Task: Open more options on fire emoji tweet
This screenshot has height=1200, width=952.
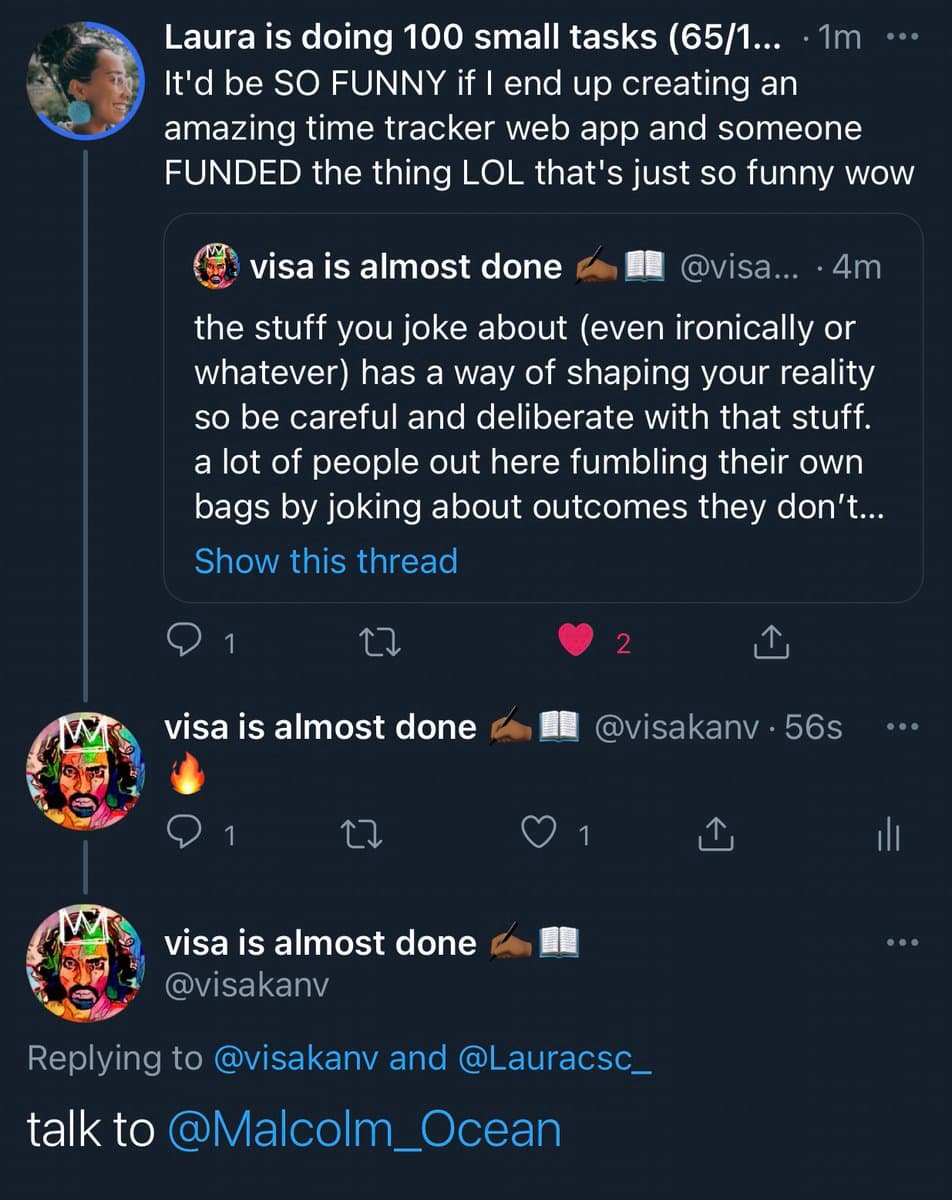Action: 901,727
